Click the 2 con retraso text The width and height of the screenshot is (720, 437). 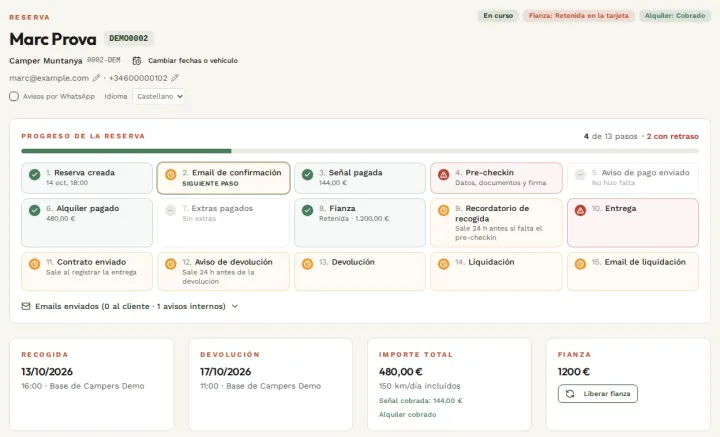click(673, 136)
